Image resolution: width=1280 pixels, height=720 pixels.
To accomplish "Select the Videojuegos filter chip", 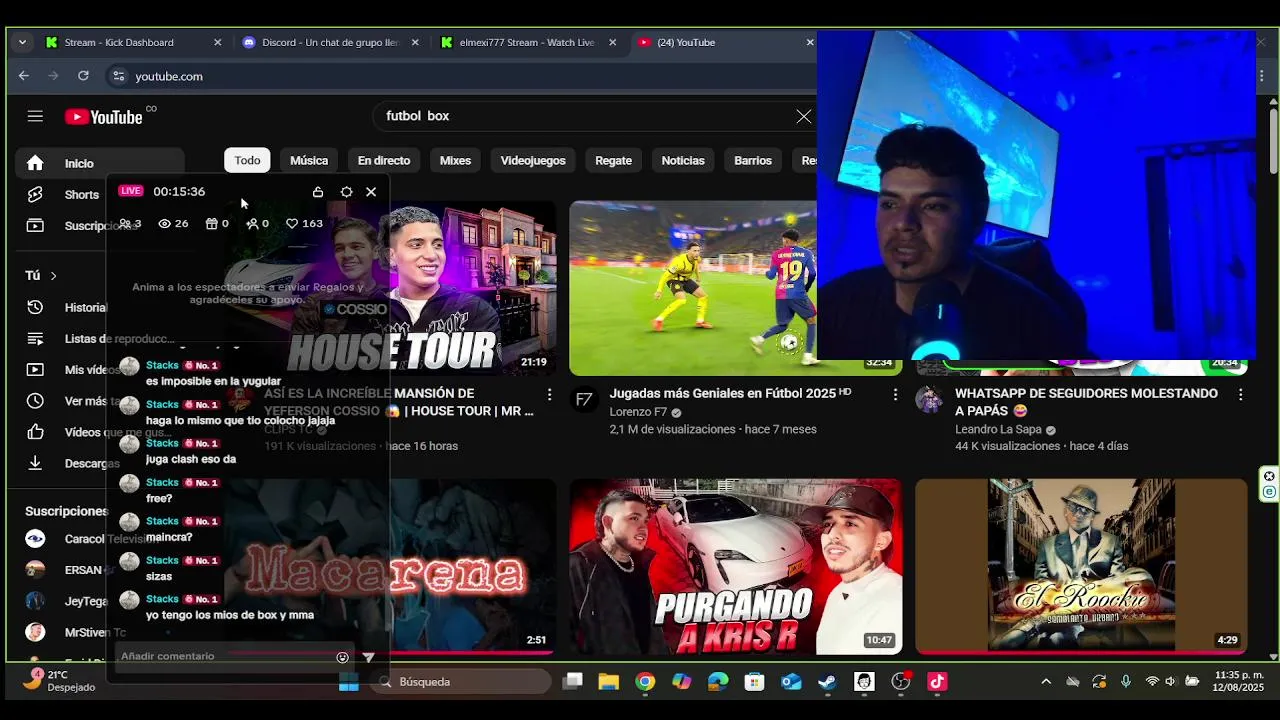I will pyautogui.click(x=533, y=160).
